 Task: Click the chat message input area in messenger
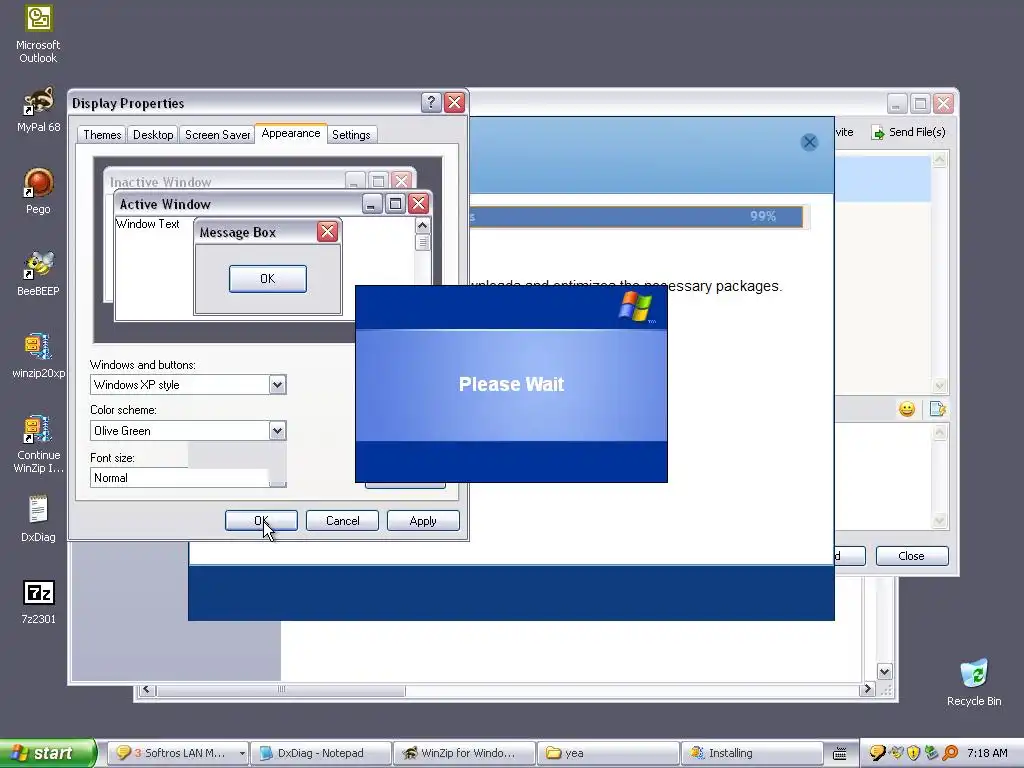[884, 477]
